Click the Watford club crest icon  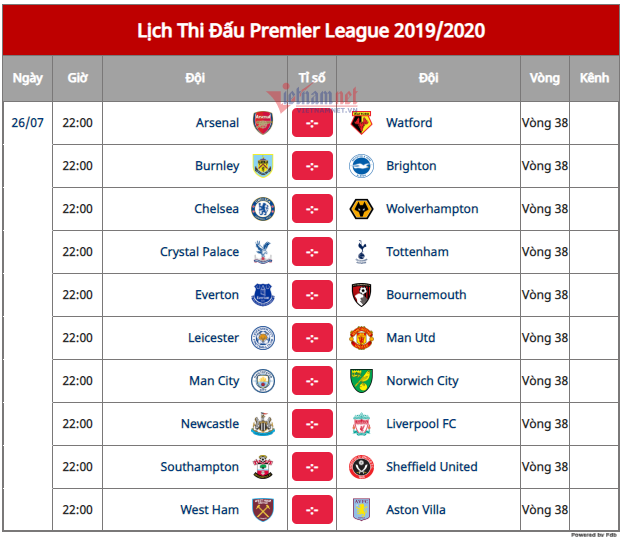coord(361,123)
